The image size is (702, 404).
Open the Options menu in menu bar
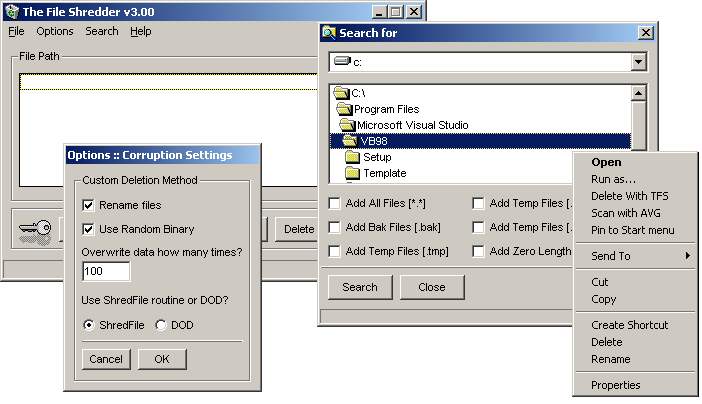coord(54,31)
